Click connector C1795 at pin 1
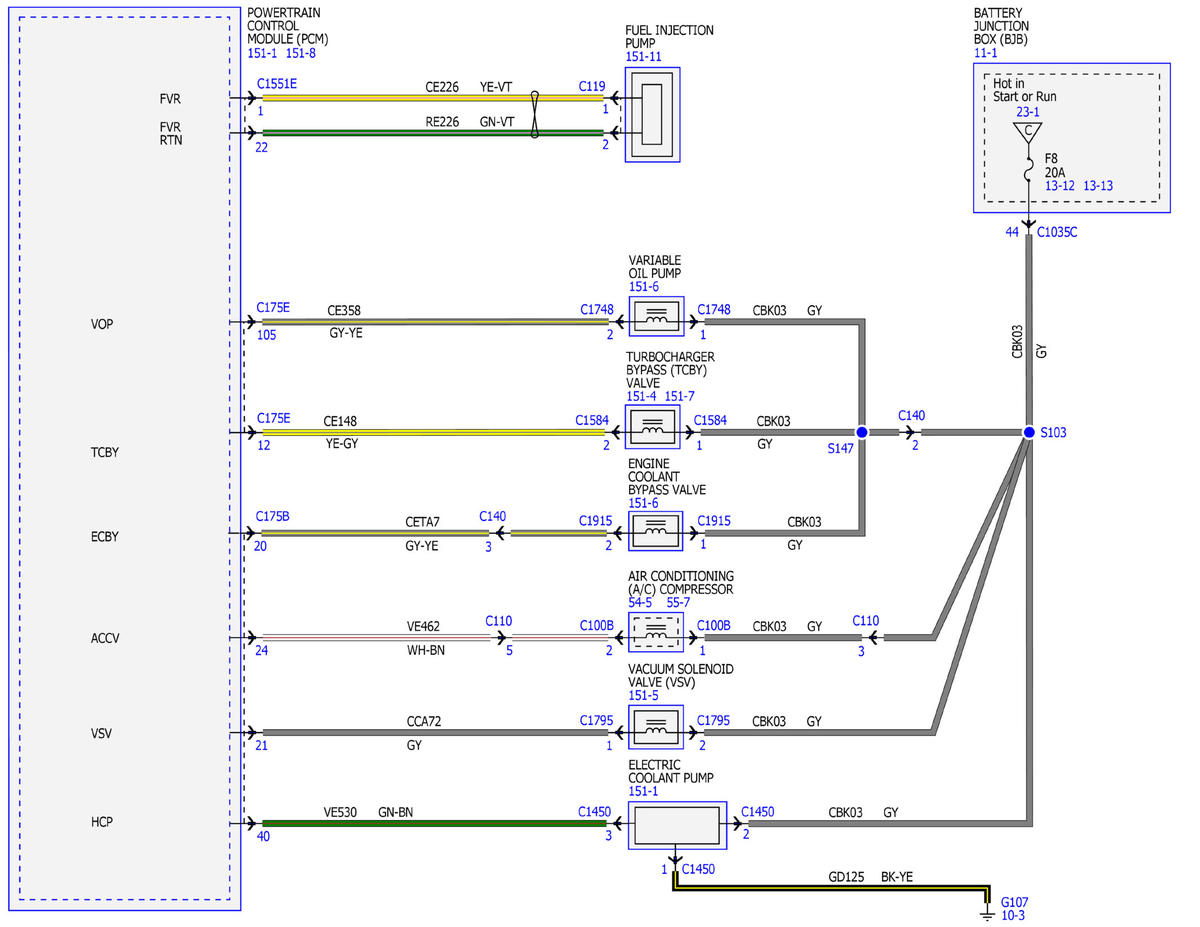Viewport: 1200px width, 927px height. coord(597,720)
